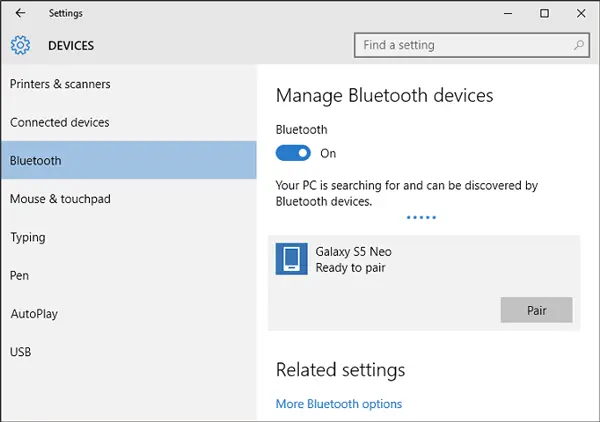Click the magnifier search icon
Screen dimensions: 600x422
coord(579,45)
